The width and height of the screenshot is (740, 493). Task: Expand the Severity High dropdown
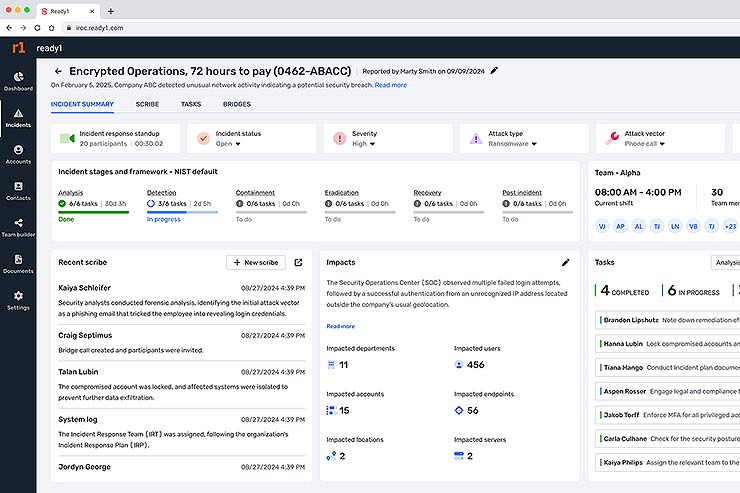click(365, 143)
